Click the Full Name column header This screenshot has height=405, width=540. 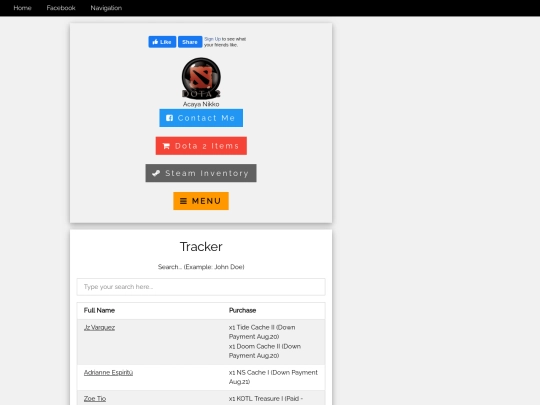99,310
